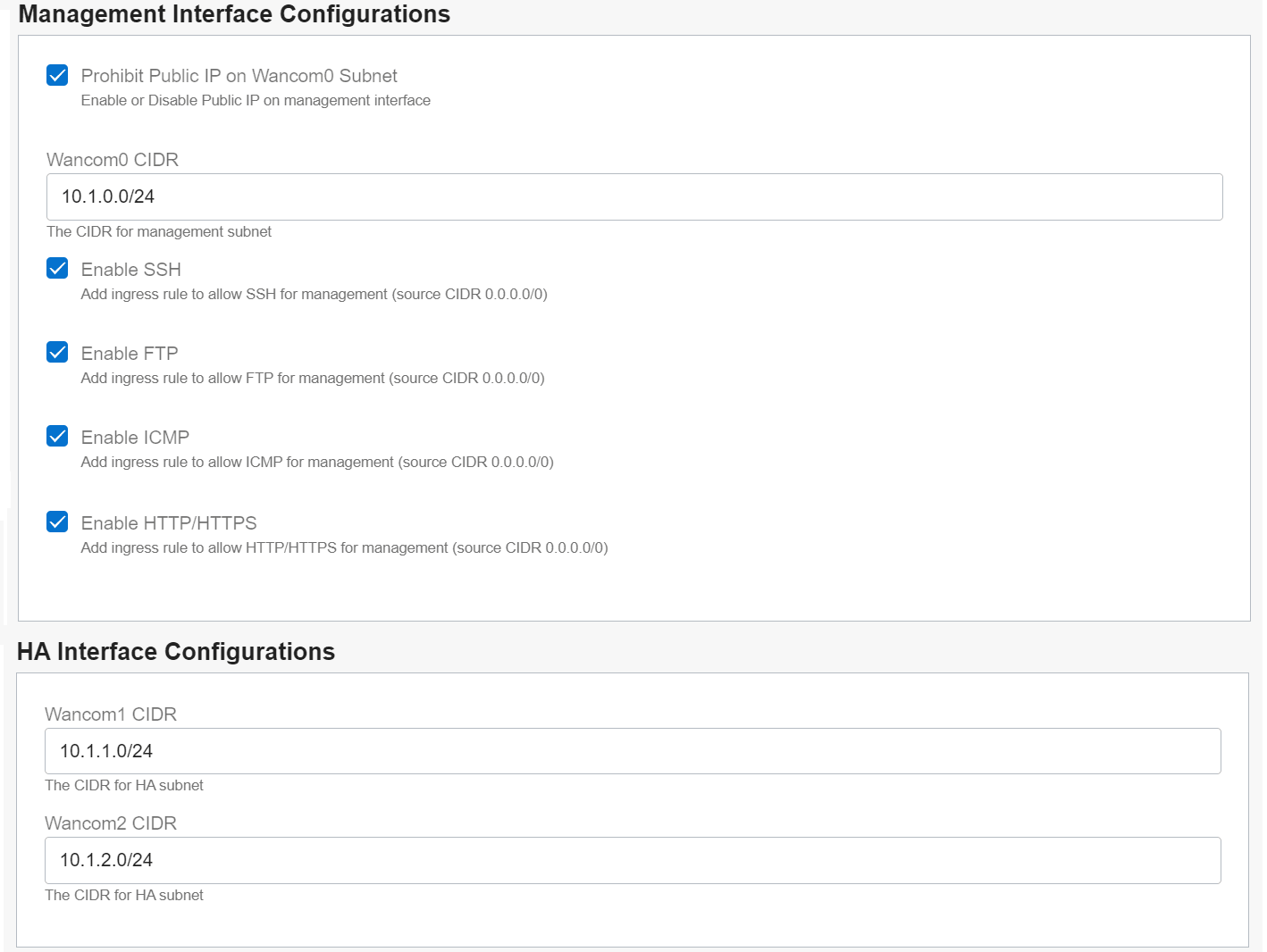Click the Management Interface Configurations heading
Viewport: 1267px width, 952px height.
[x=234, y=14]
